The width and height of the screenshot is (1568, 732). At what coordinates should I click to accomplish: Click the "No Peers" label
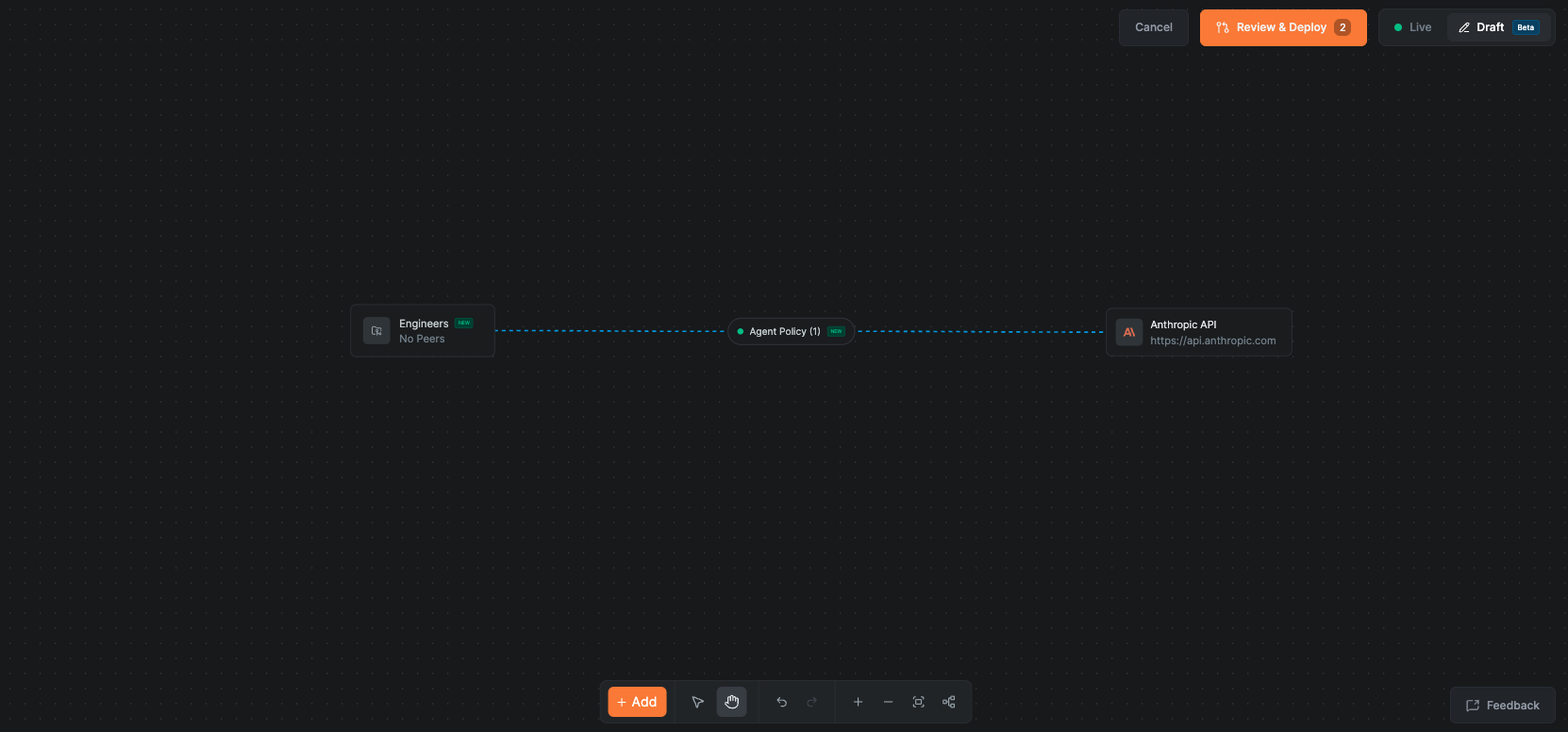(422, 339)
